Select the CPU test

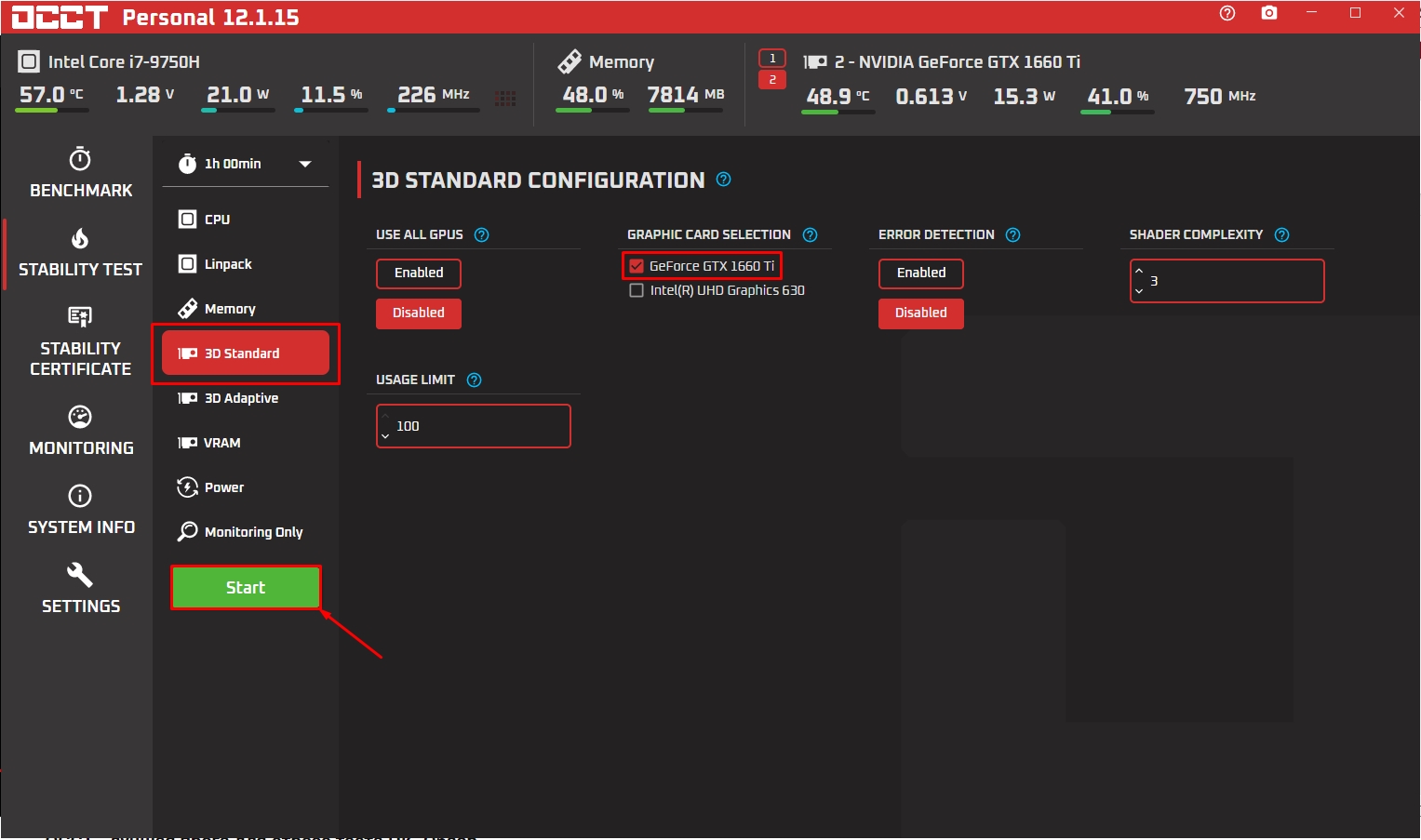pos(246,220)
